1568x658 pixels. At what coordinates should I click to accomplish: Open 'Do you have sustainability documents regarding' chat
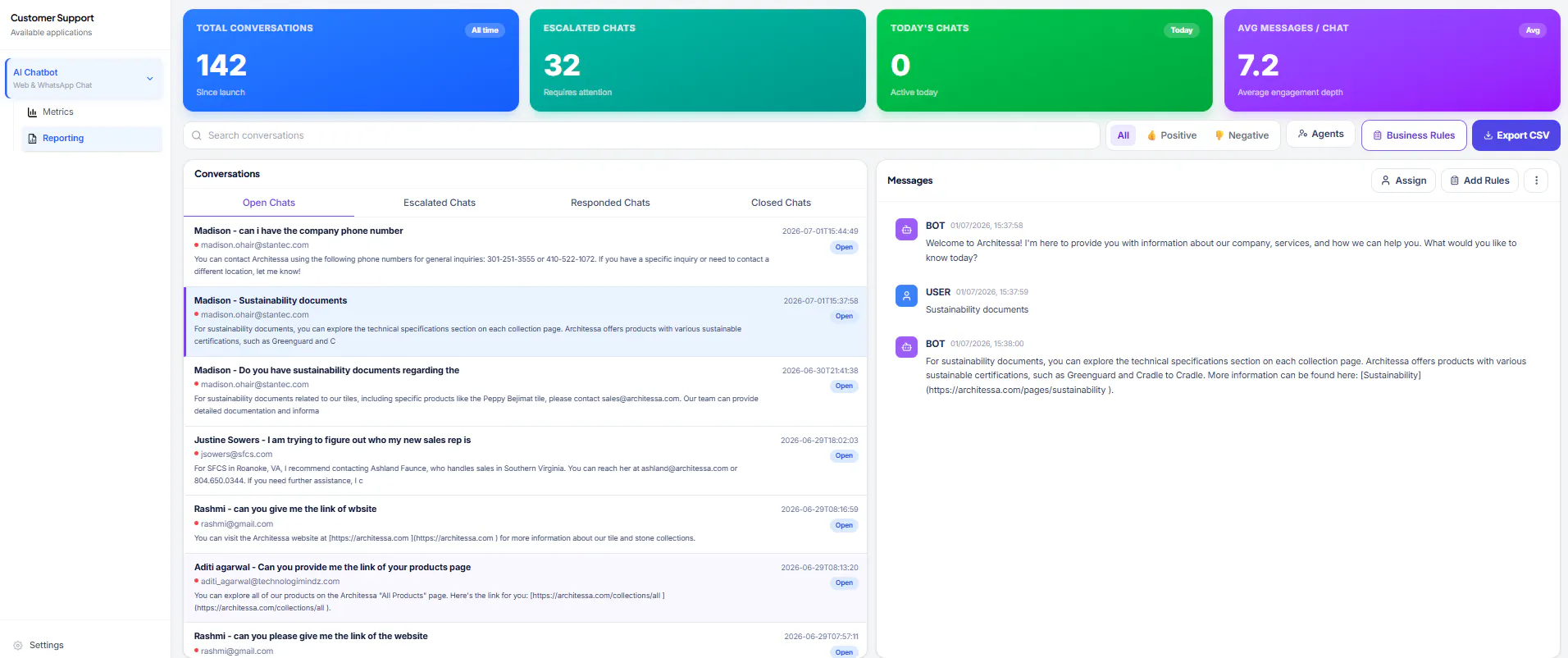[525, 391]
